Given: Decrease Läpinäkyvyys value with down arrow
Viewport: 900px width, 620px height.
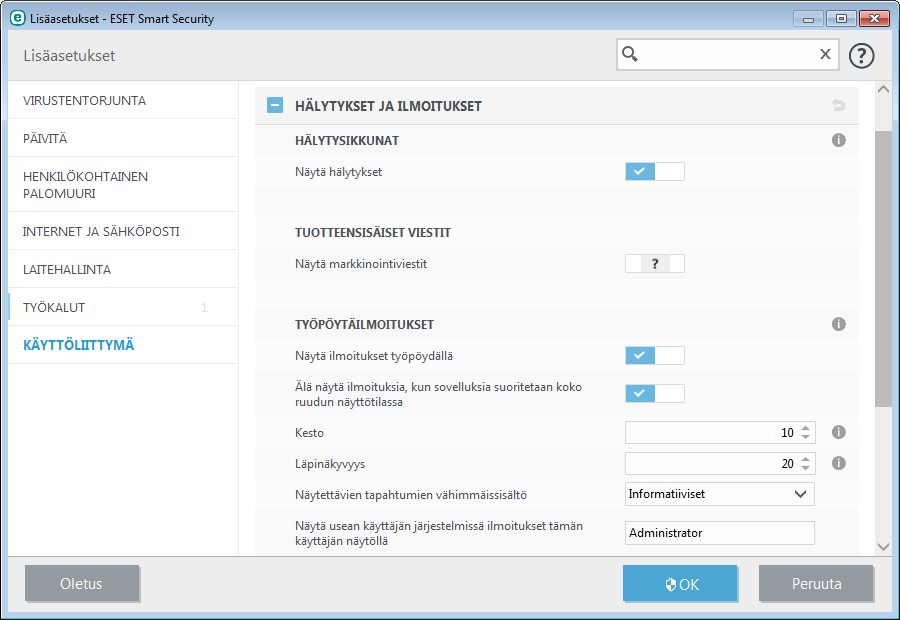Looking at the screenshot, I should [805, 468].
